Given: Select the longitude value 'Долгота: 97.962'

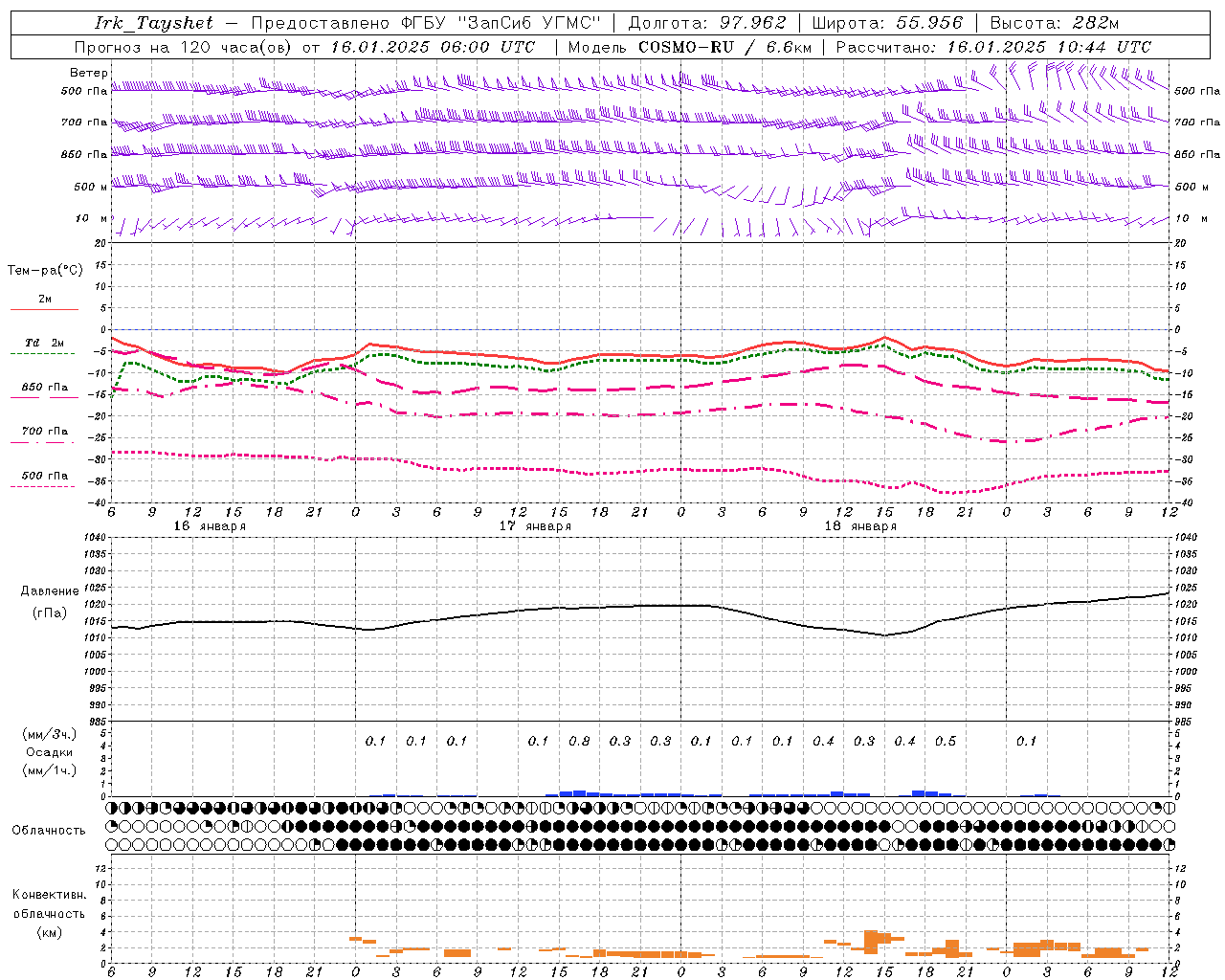Looking at the screenshot, I should click(x=706, y=23).
